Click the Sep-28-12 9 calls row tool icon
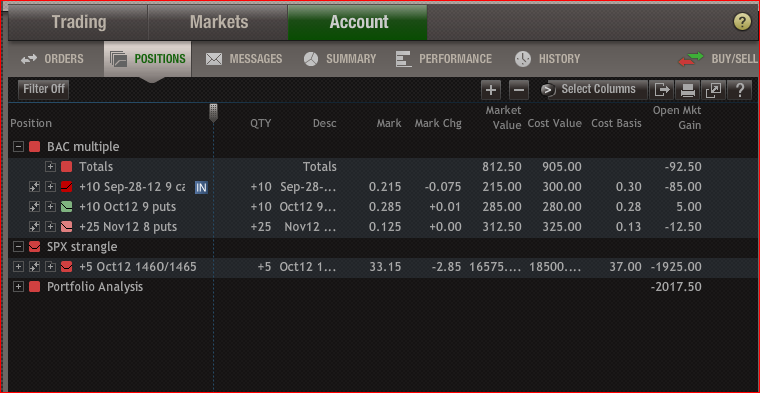 34,187
